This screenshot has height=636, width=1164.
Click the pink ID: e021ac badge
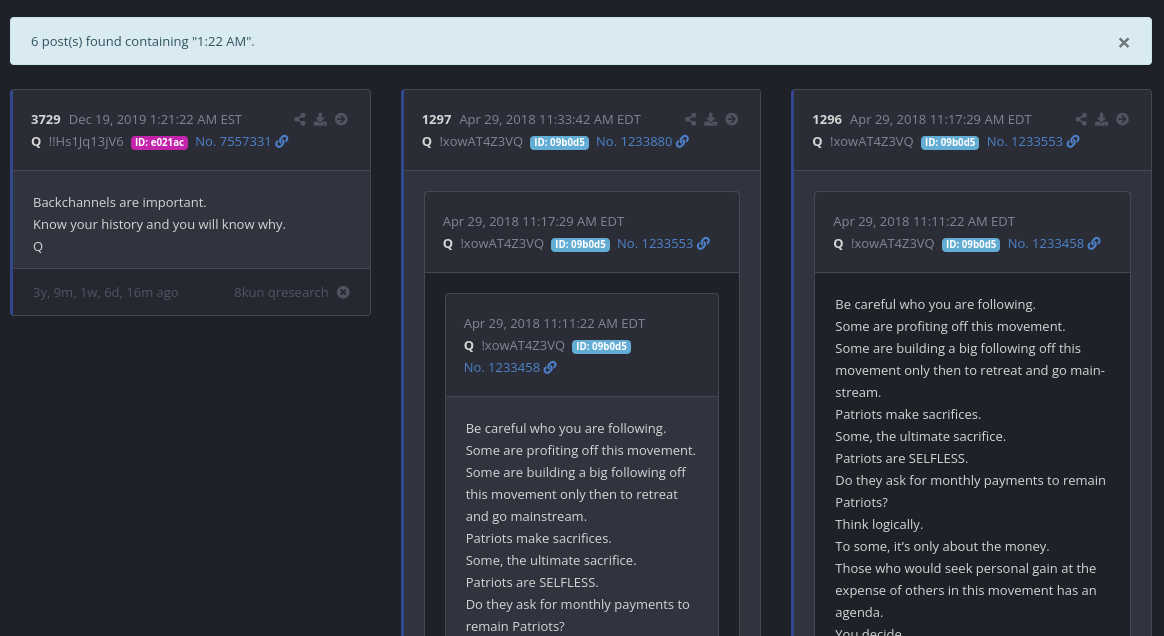160,142
